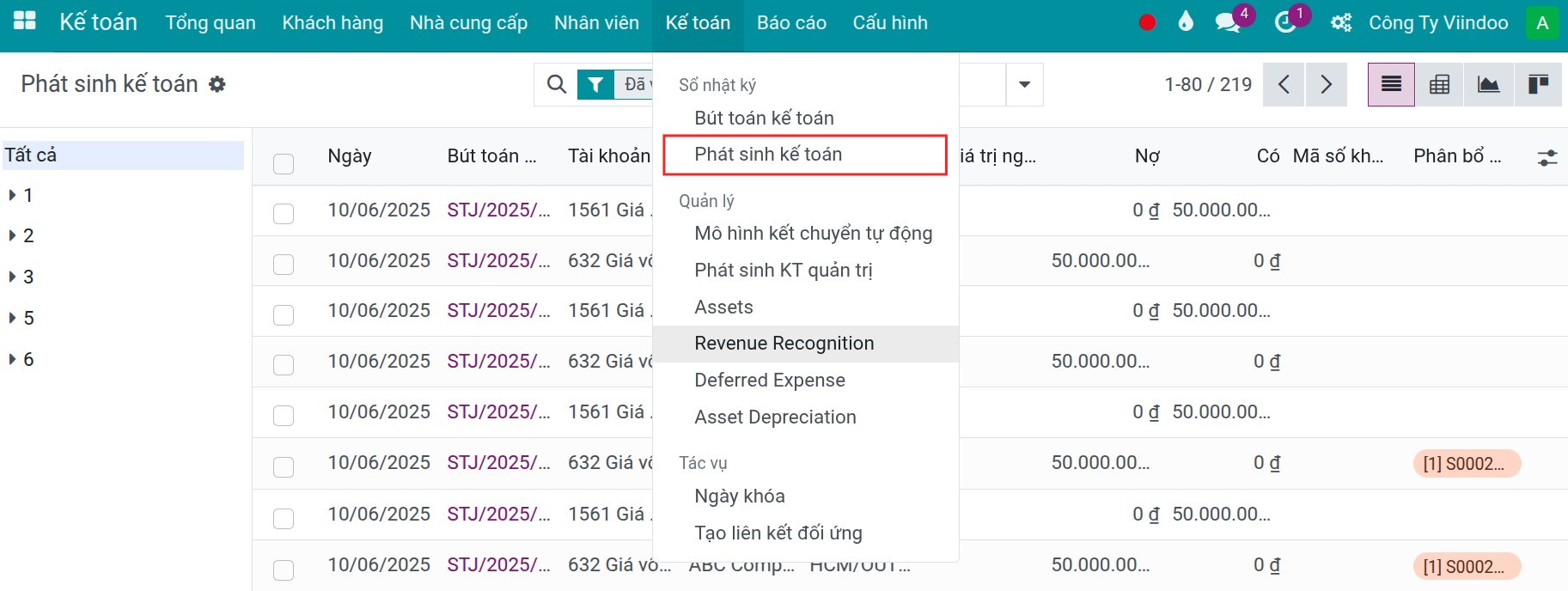1568x591 pixels.
Task: Click the red recording dot icon
Action: [1147, 22]
